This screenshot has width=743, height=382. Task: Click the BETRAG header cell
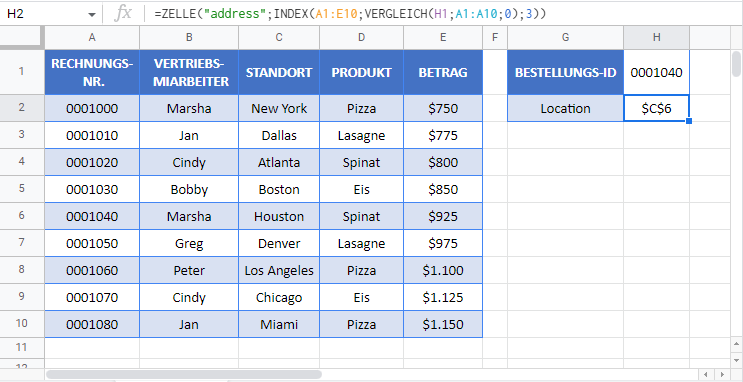[x=443, y=72]
